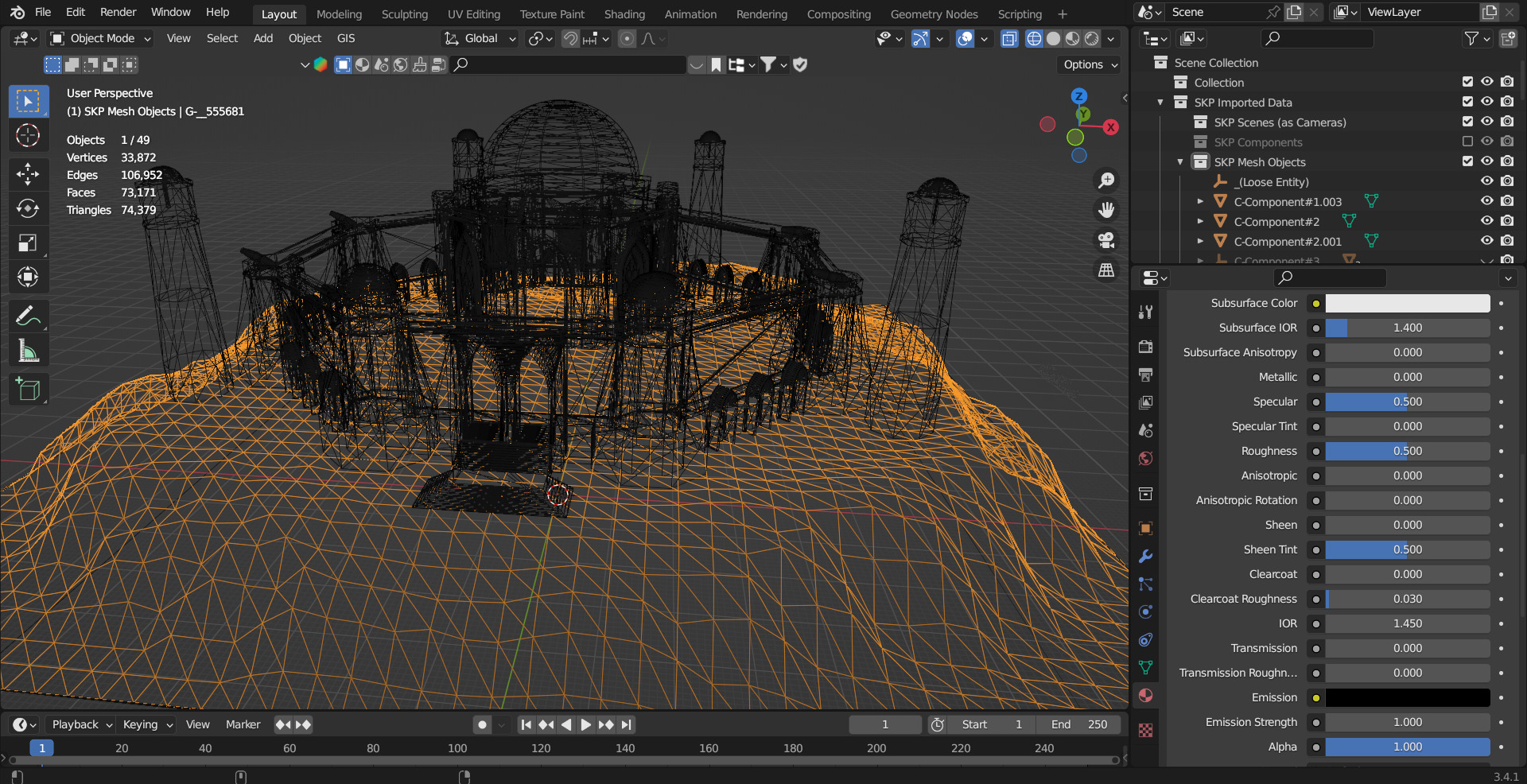
Task: Toggle snapping magnet
Action: click(570, 38)
